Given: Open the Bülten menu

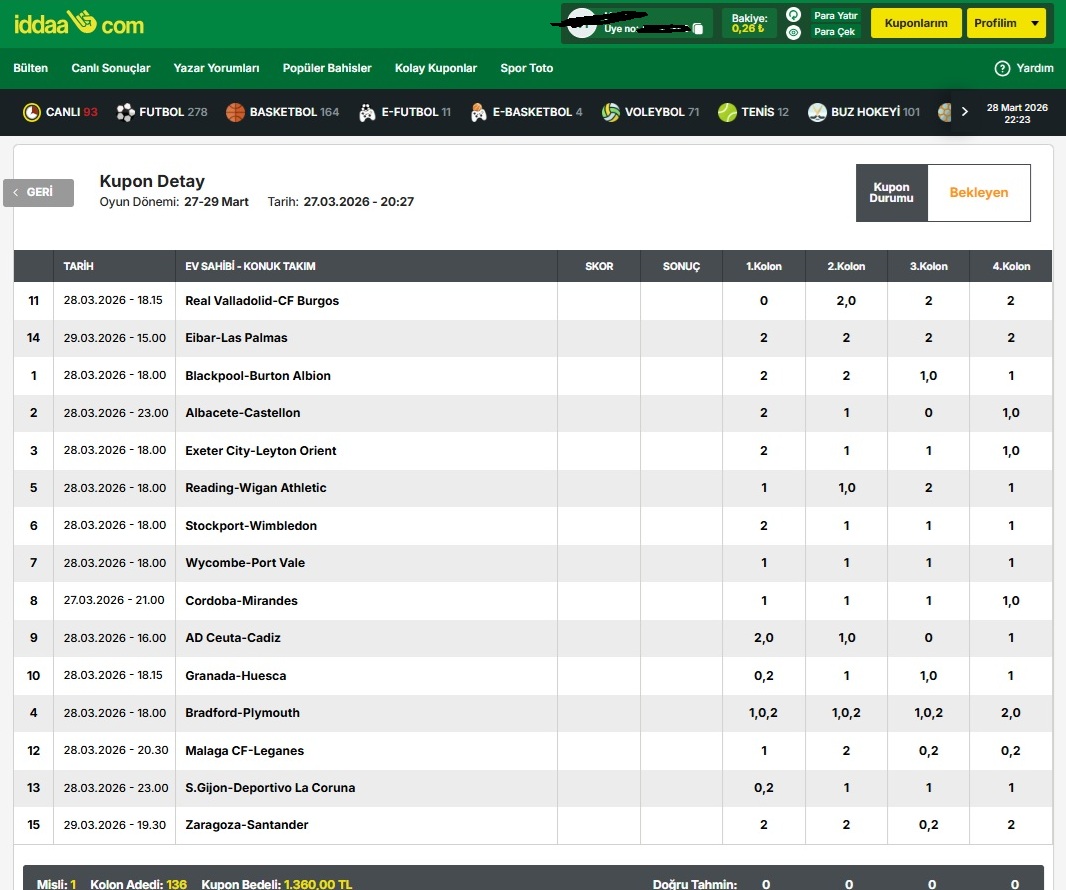Looking at the screenshot, I should [x=31, y=68].
